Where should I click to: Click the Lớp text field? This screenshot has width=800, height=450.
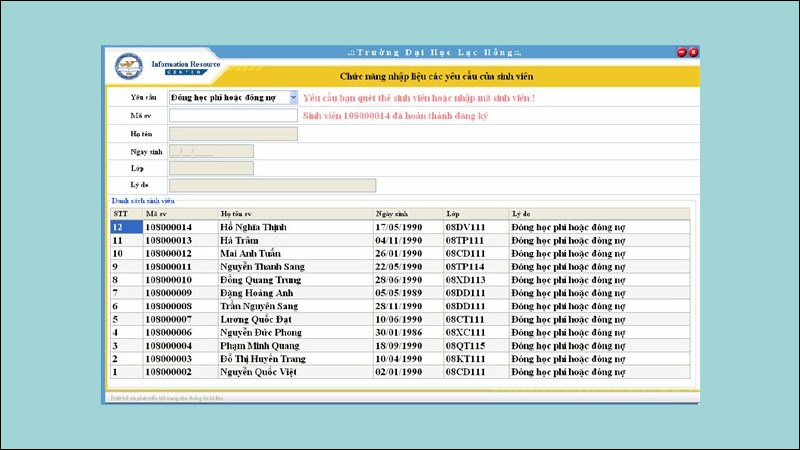coord(211,169)
